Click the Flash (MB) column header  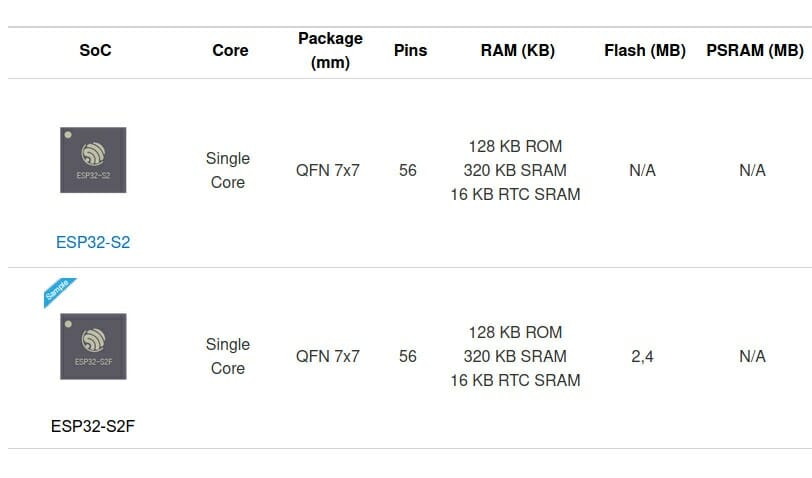point(645,50)
